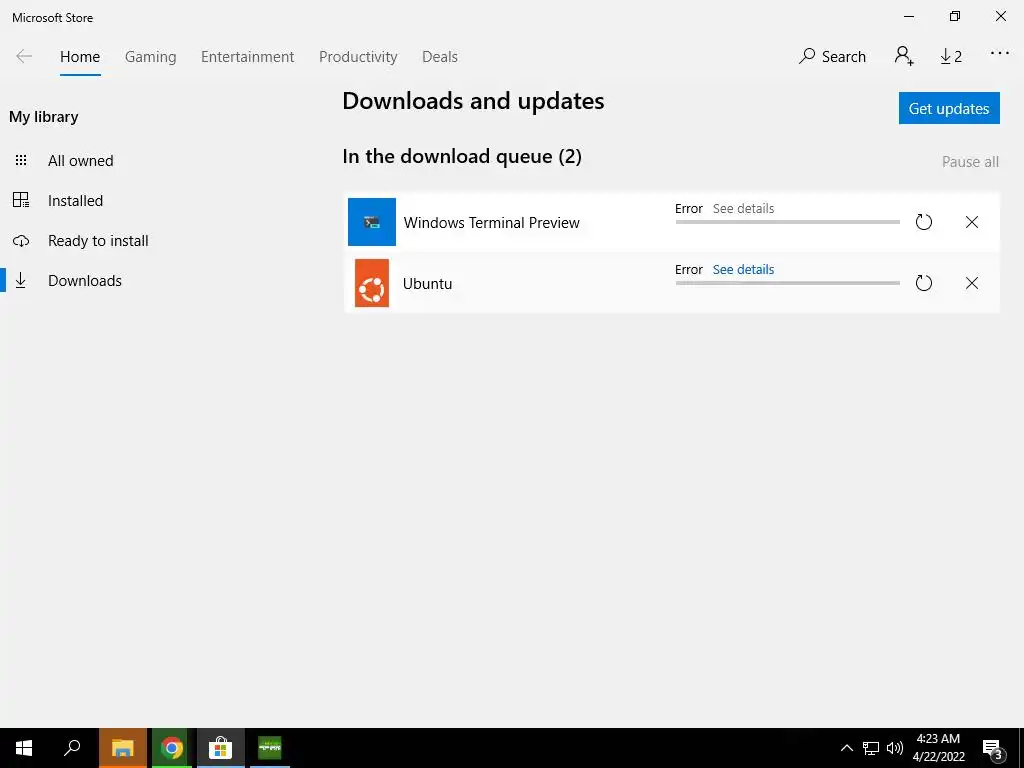Cancel the Windows Terminal Preview download

pos(972,222)
